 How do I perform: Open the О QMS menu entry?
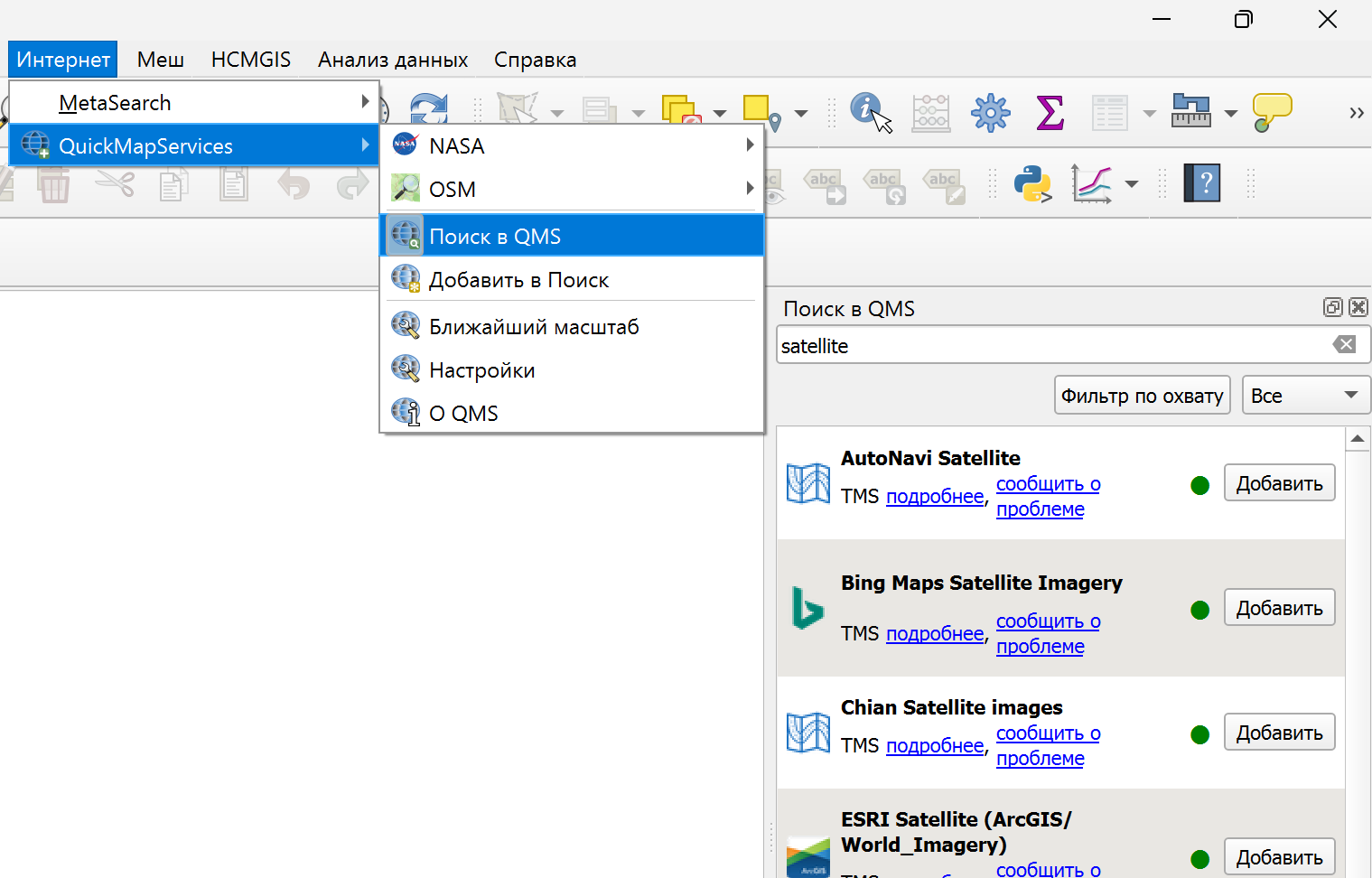click(573, 413)
